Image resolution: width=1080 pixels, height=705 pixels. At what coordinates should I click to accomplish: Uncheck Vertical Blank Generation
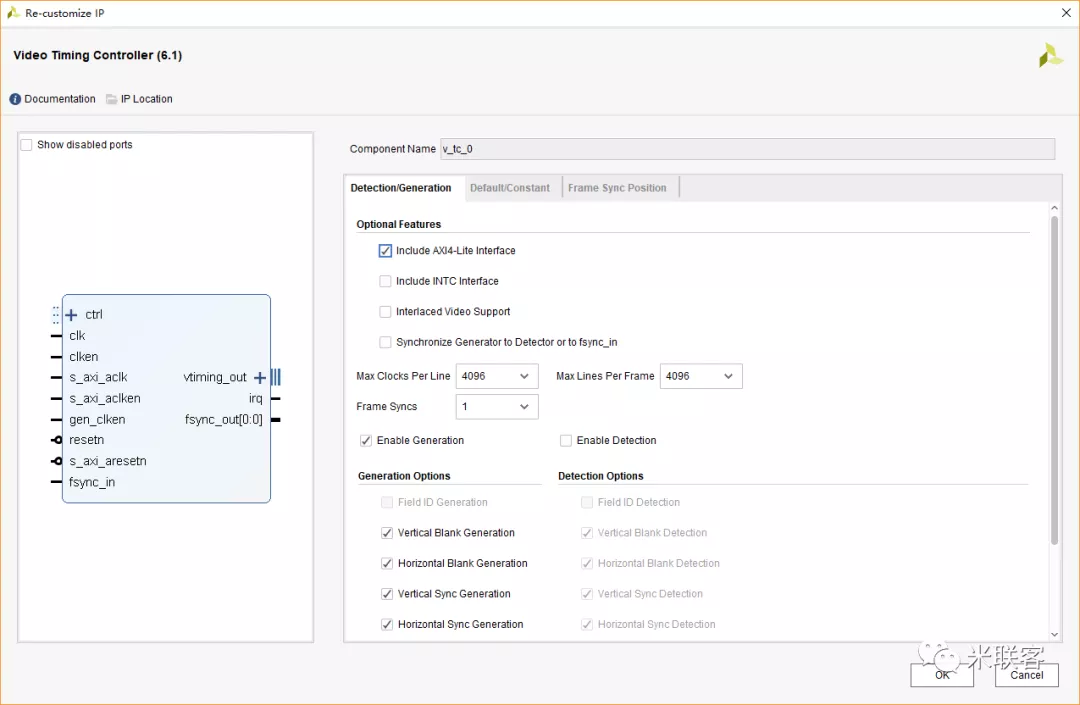[387, 533]
